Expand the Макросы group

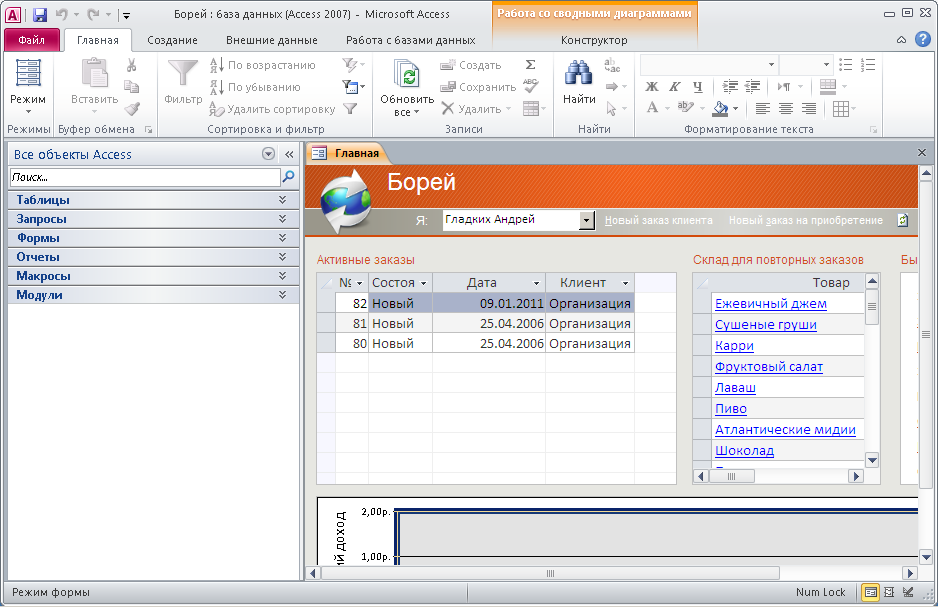pos(153,276)
